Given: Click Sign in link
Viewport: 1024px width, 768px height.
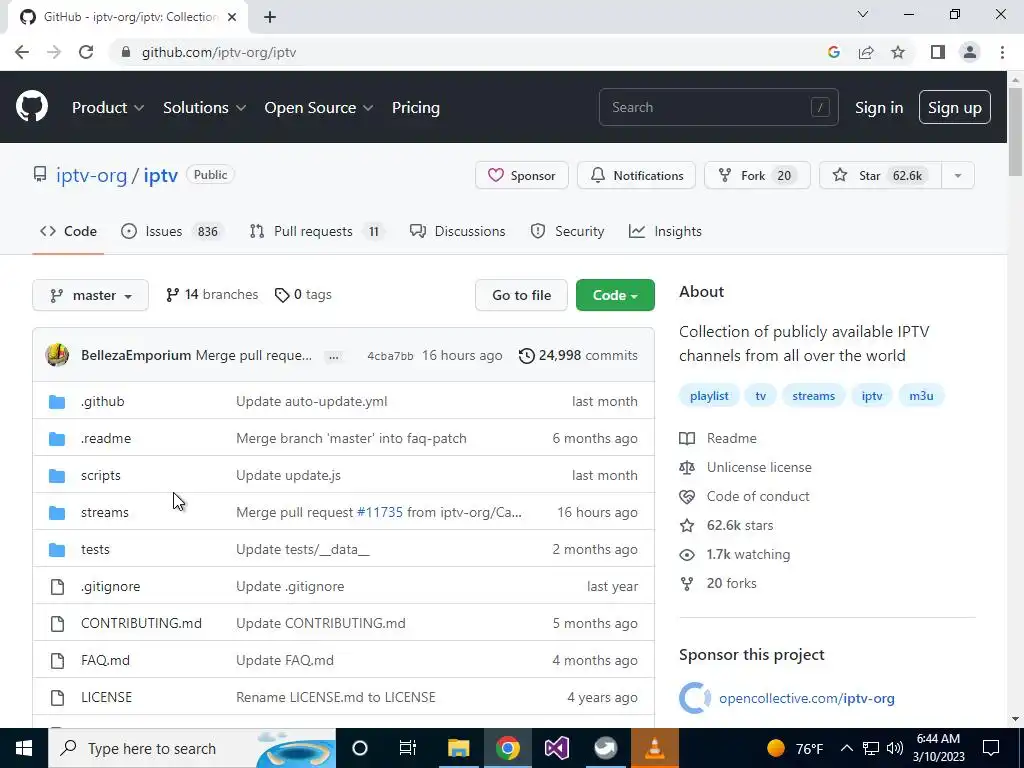Looking at the screenshot, I should click(879, 108).
